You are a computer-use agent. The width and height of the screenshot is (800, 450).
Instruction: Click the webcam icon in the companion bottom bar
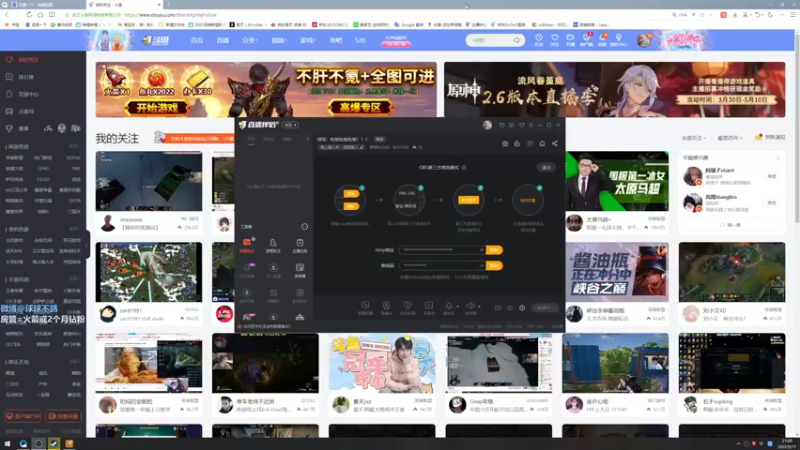(x=386, y=306)
